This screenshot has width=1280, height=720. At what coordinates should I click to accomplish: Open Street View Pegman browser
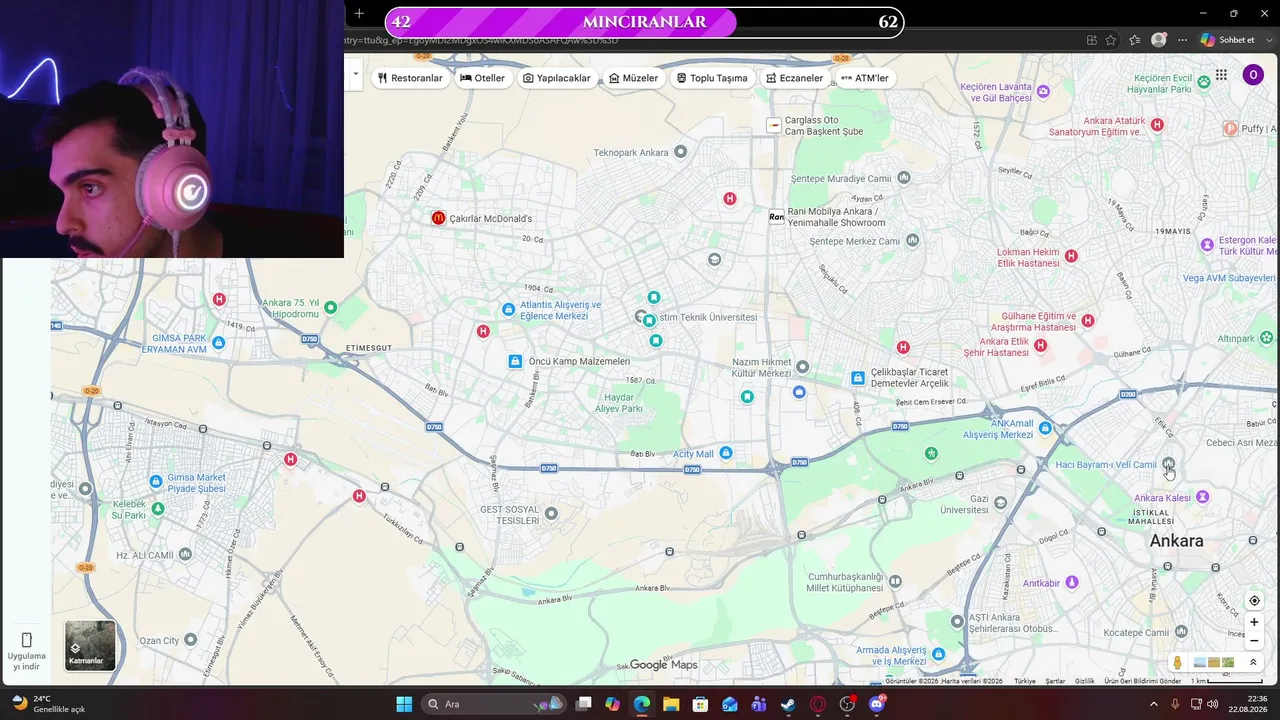pyautogui.click(x=1178, y=662)
